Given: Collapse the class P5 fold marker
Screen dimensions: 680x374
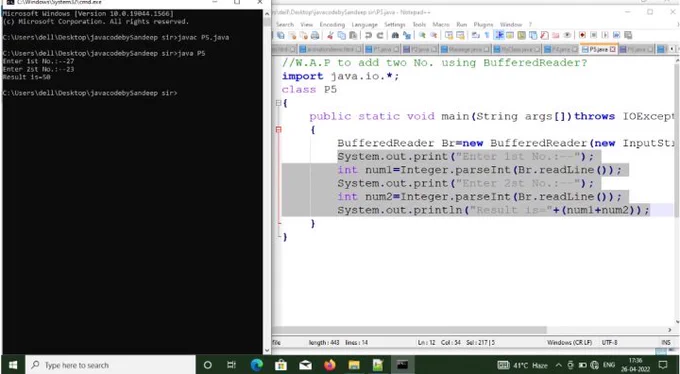Looking at the screenshot, I should 278,103.
